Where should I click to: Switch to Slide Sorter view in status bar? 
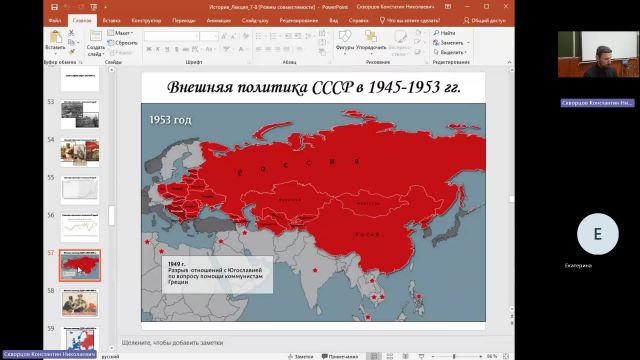[x=390, y=356]
